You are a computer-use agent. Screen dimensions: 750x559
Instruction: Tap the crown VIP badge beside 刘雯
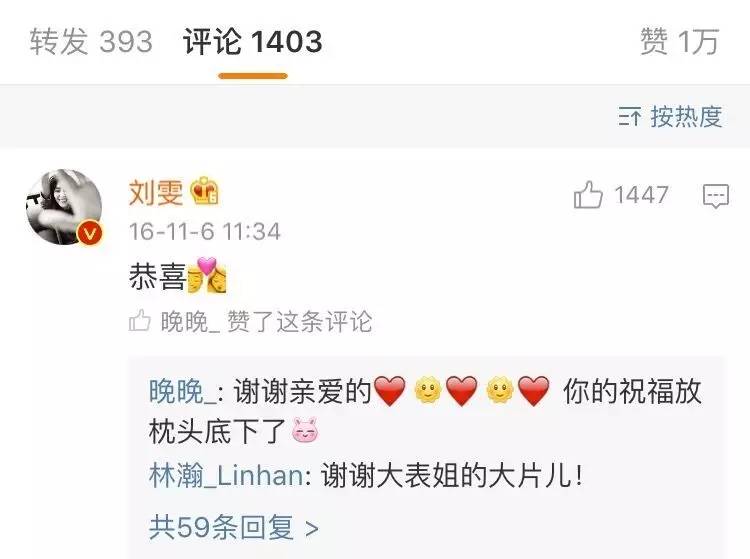click(204, 192)
